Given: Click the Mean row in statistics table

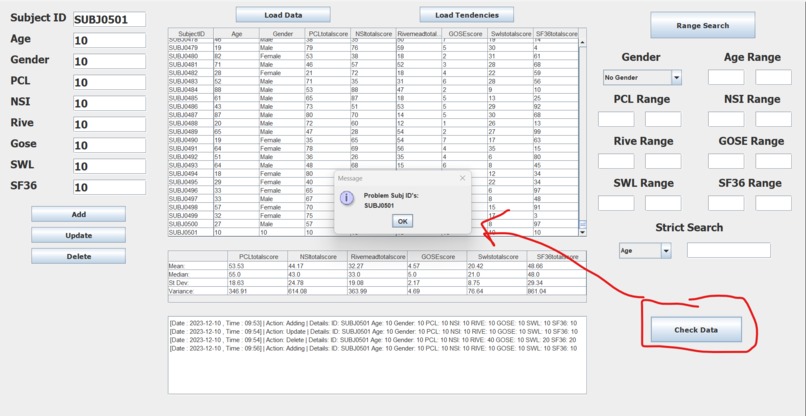Looking at the screenshot, I should (377, 266).
